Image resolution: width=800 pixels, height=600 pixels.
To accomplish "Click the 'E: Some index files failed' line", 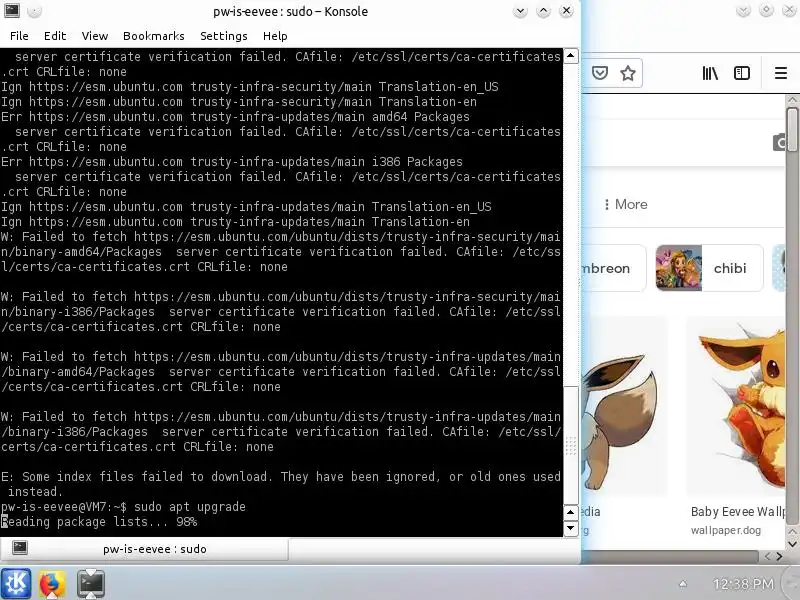I will click(x=281, y=484).
